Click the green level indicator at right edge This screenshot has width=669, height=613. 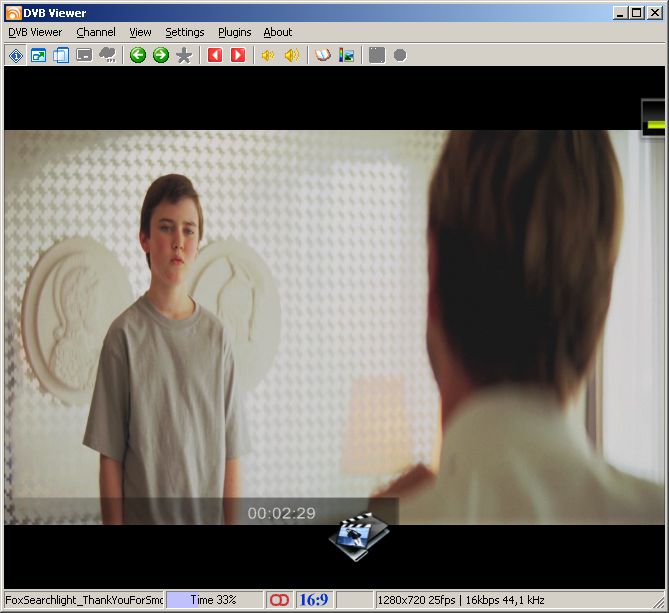click(x=656, y=125)
